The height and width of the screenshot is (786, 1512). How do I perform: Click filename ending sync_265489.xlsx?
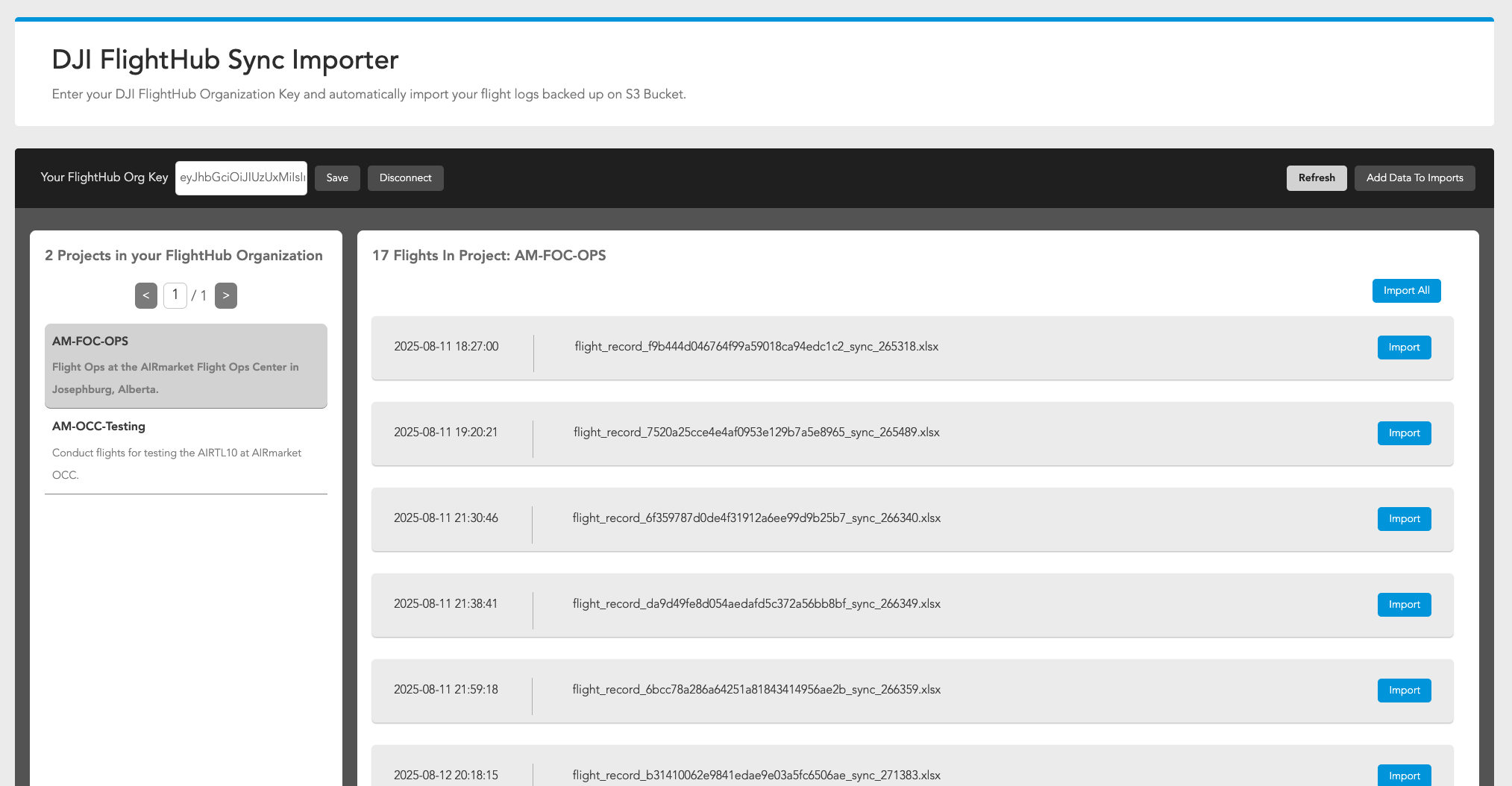[x=756, y=433]
